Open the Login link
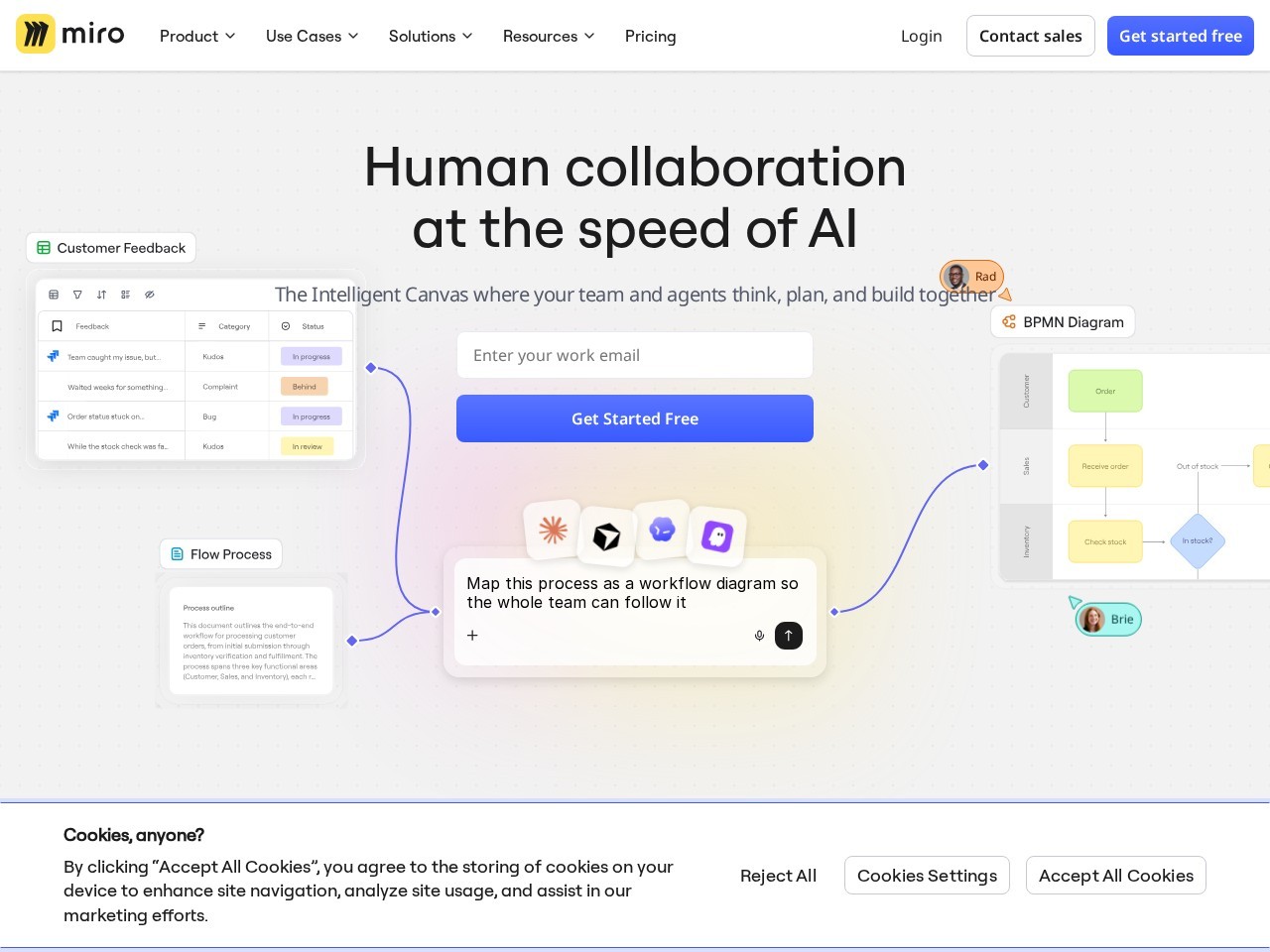Viewport: 1270px width, 952px height. 922,36
